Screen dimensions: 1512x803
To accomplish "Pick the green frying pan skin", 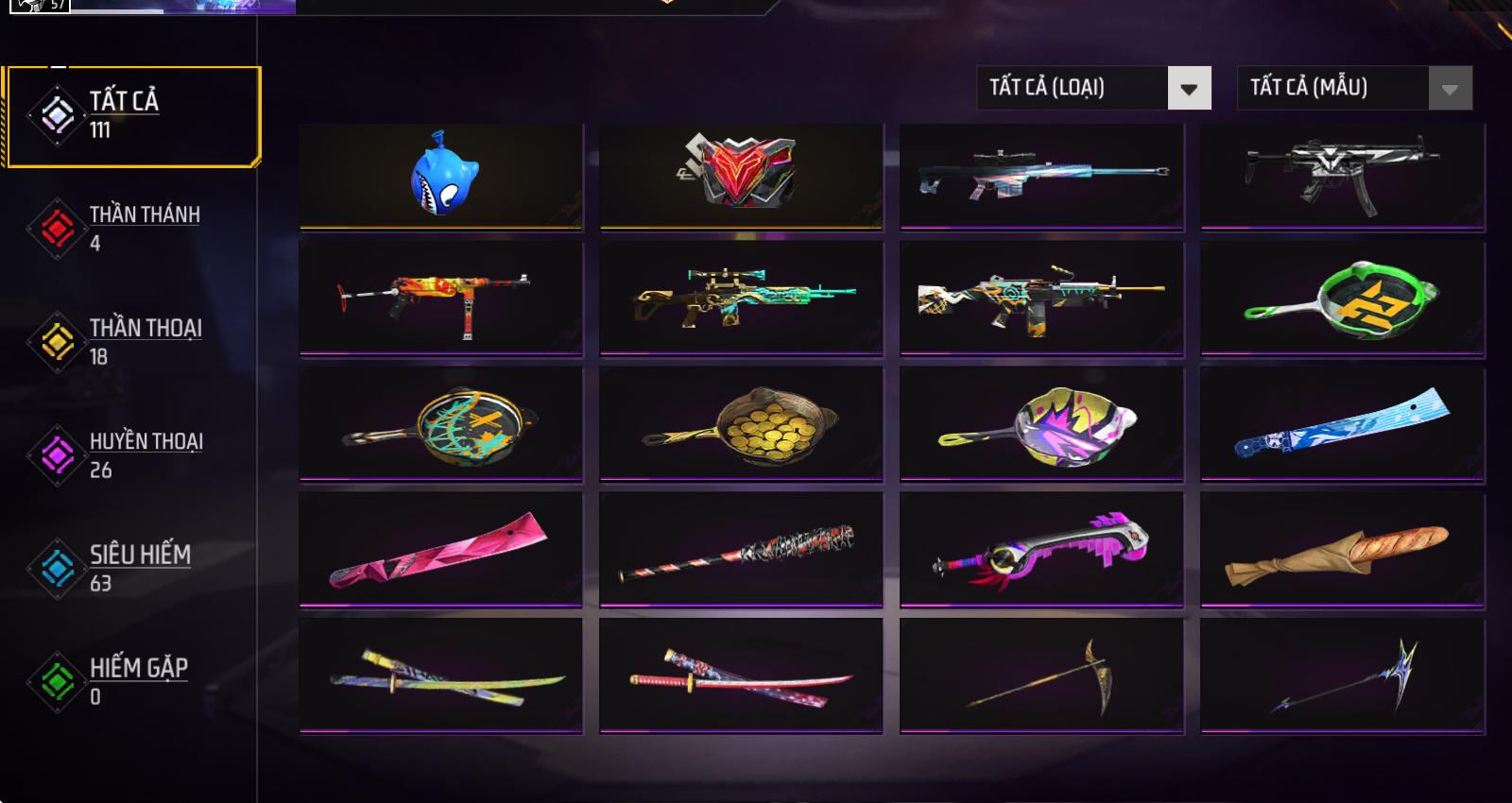I will pos(1343,299).
